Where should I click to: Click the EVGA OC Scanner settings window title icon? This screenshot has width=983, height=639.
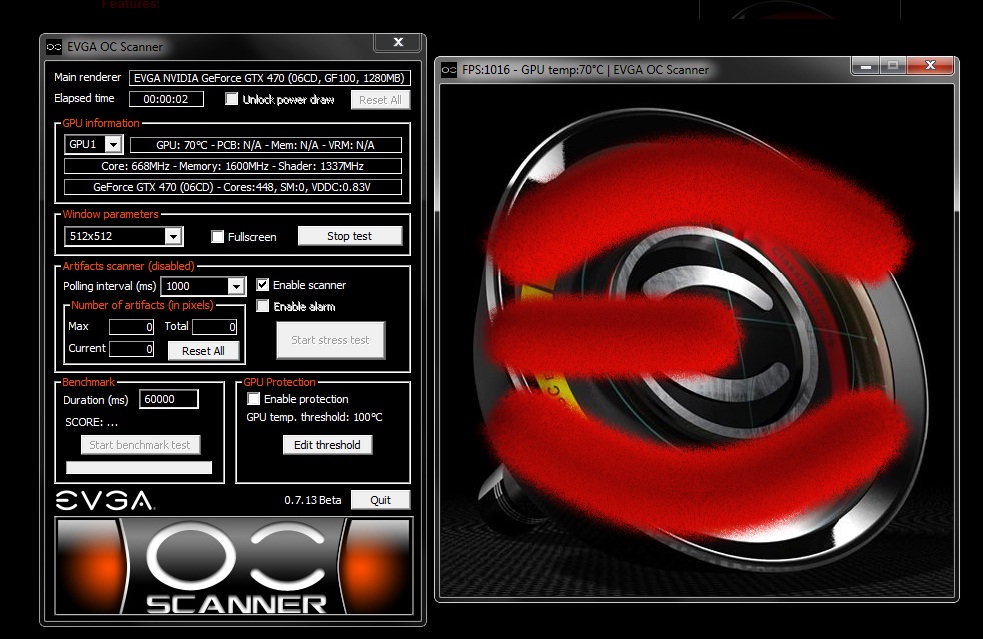pyautogui.click(x=55, y=46)
